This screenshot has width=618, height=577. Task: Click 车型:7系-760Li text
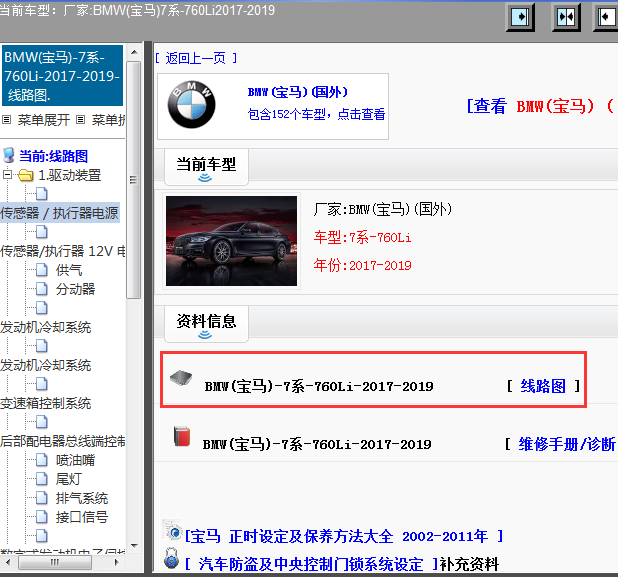coord(362,238)
